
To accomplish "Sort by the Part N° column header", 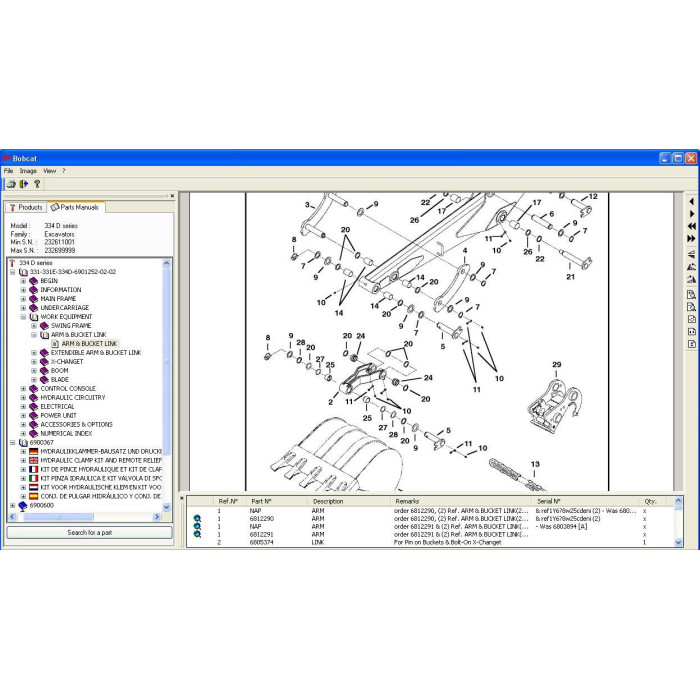I will [x=279, y=501].
